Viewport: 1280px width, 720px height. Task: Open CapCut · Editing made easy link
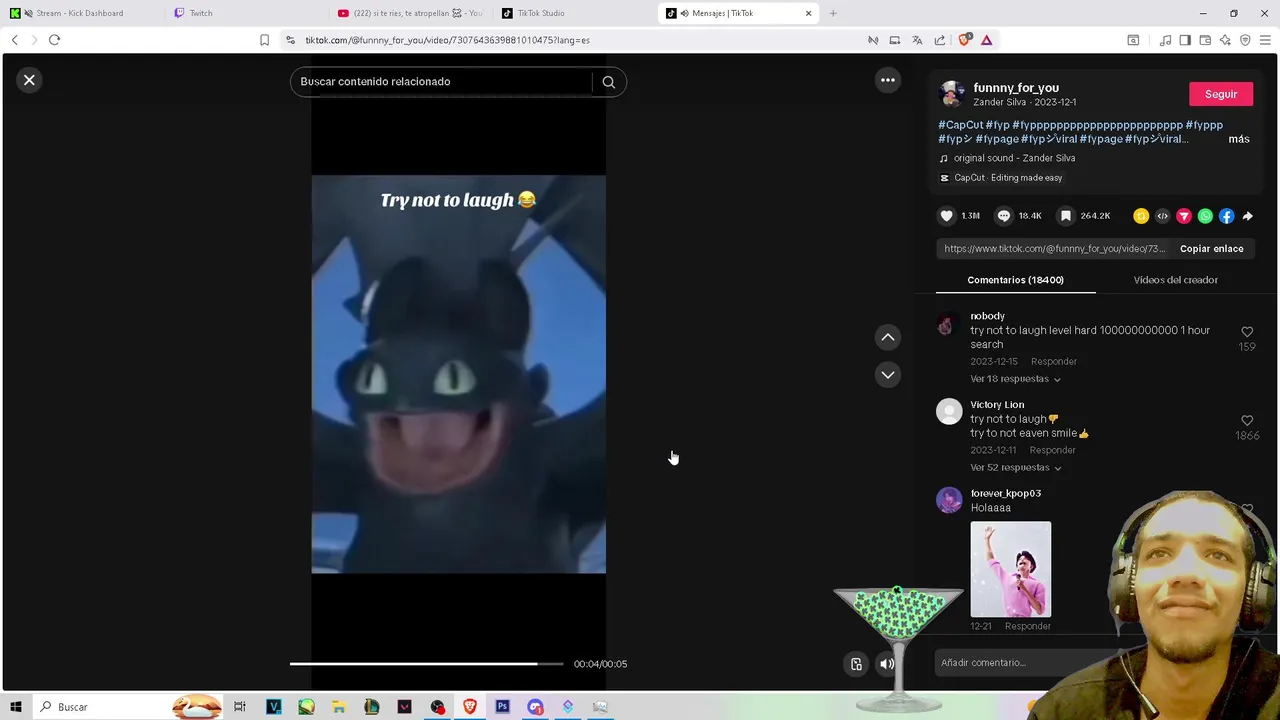pyautogui.click(x=1008, y=178)
